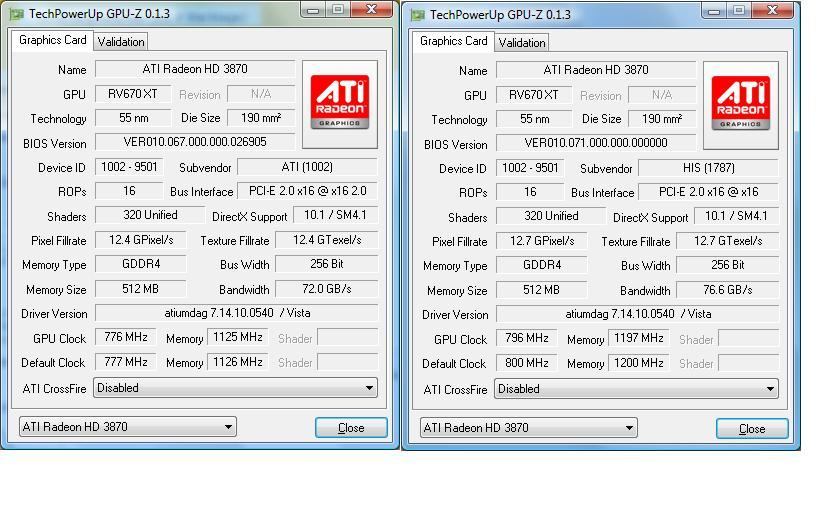Open Validation tab in left window
Screen dimensions: 840x525
pyautogui.click(x=121, y=42)
